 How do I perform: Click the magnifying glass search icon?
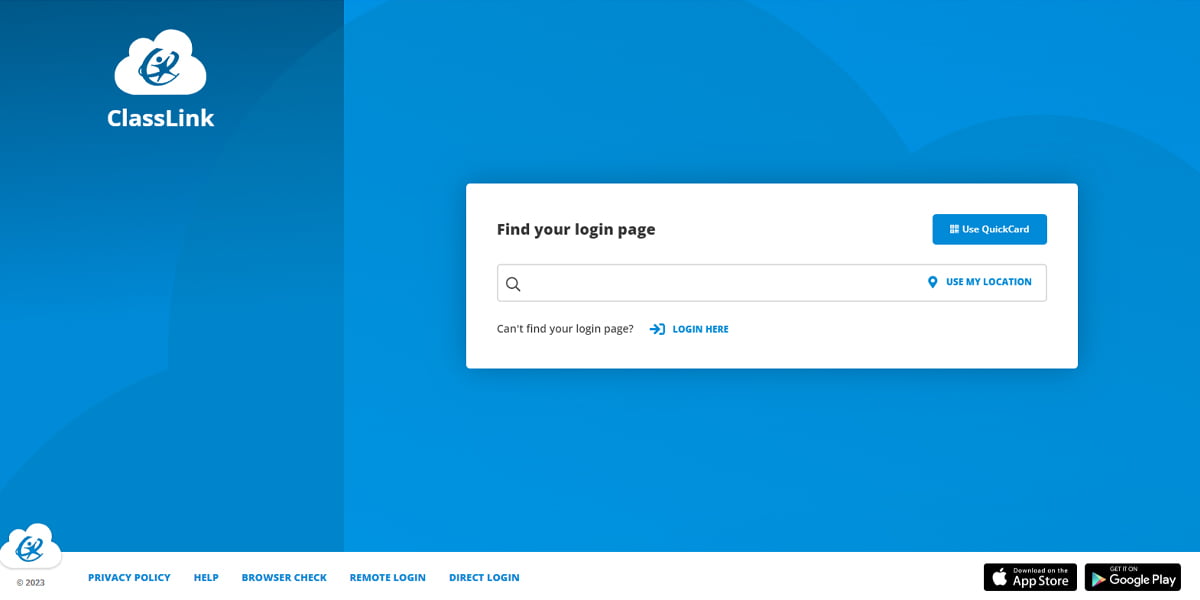513,284
